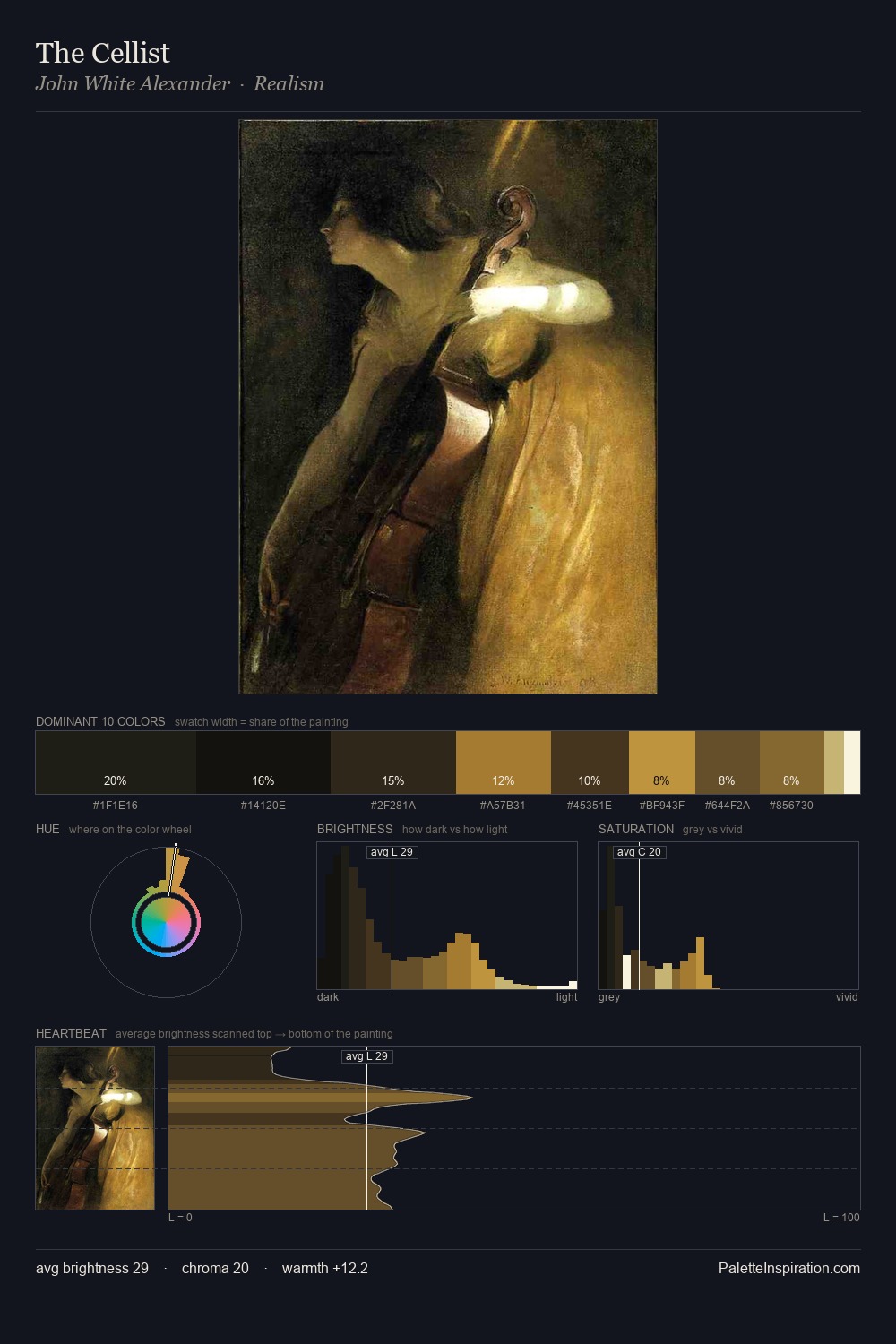Screen dimensions: 896x1344
Task: Open PaletteInspiration.com link in footer
Action: pyautogui.click(x=789, y=1268)
